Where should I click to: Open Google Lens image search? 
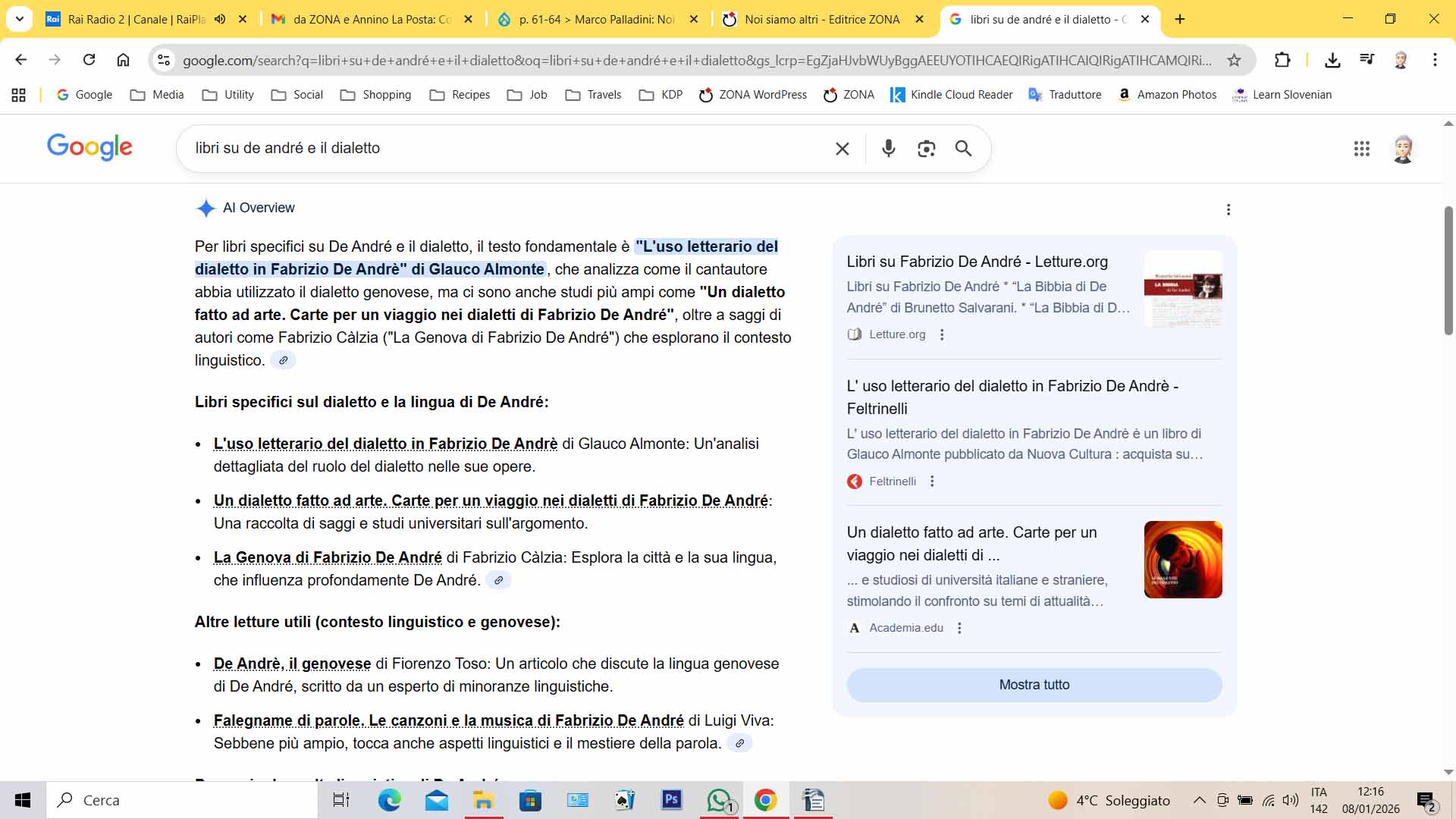point(926,149)
